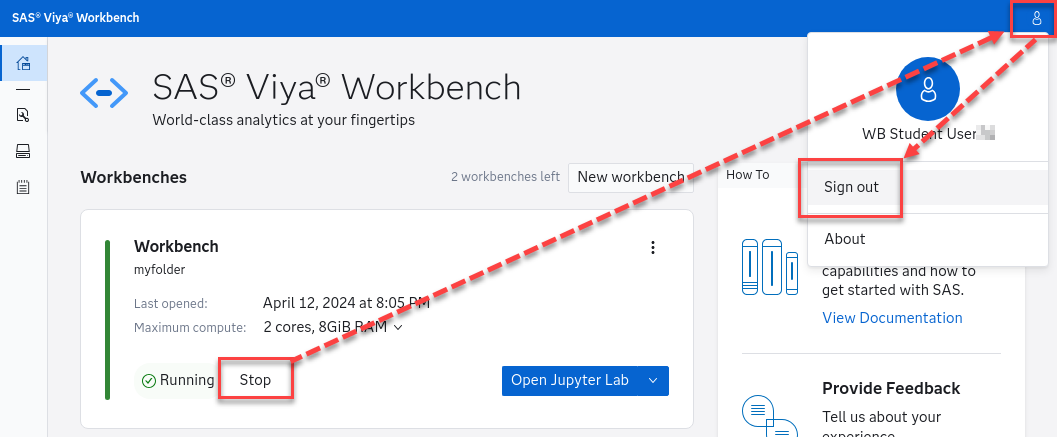Open the Home page from the sidebar
This screenshot has height=437, width=1057.
tap(23, 63)
